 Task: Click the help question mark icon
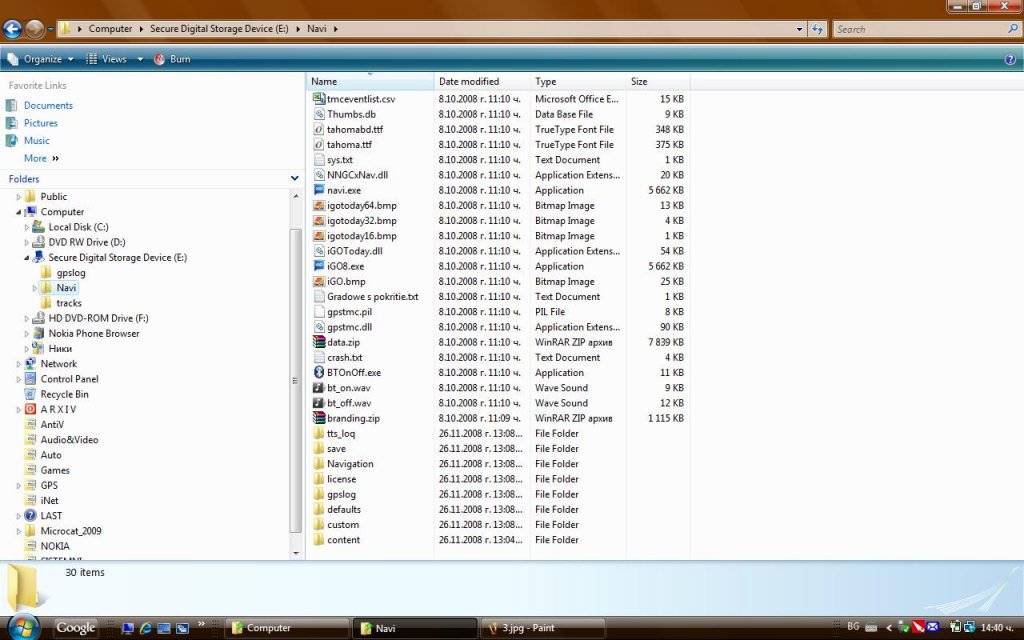[x=1009, y=59]
